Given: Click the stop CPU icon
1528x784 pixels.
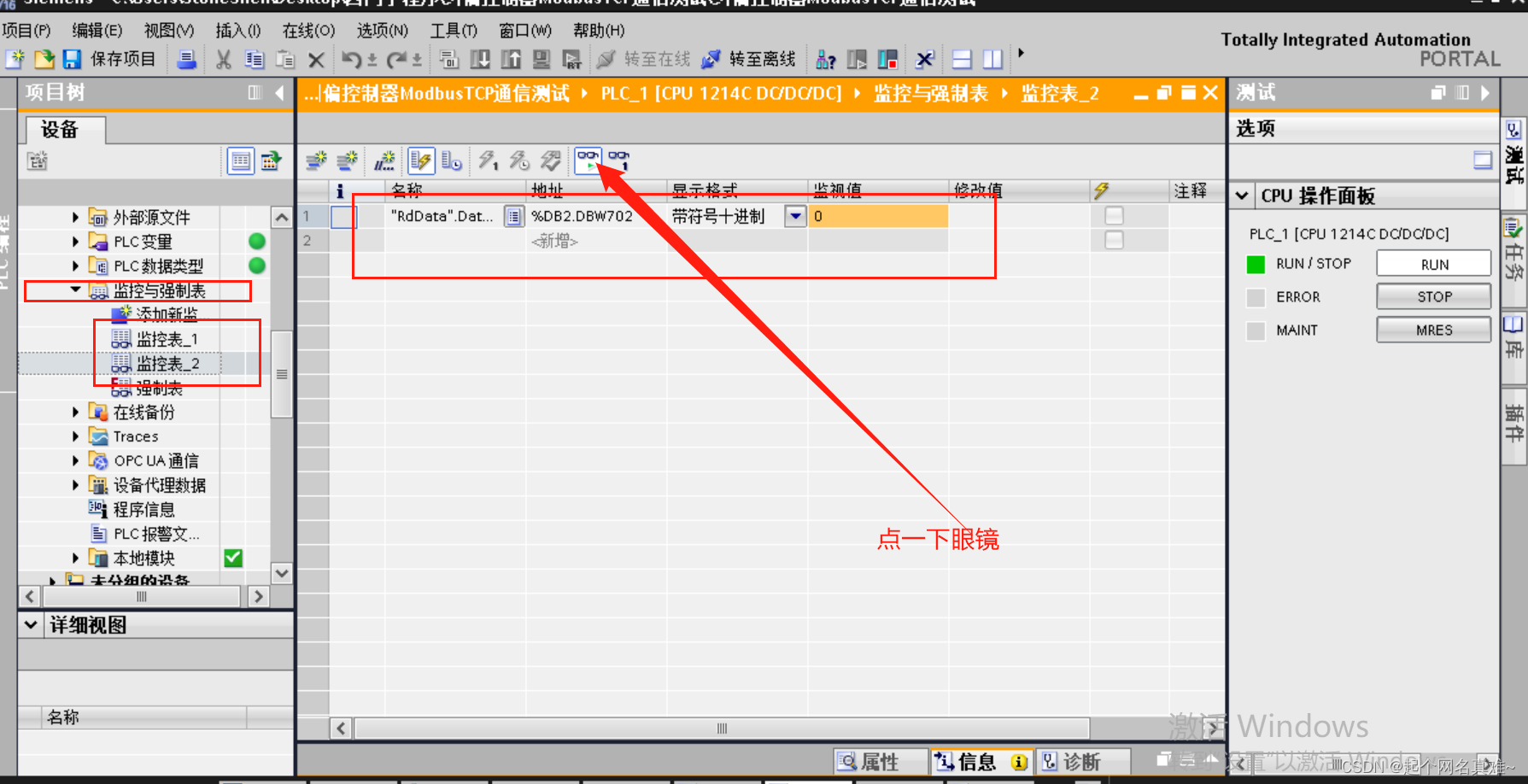Looking at the screenshot, I should [x=887, y=59].
